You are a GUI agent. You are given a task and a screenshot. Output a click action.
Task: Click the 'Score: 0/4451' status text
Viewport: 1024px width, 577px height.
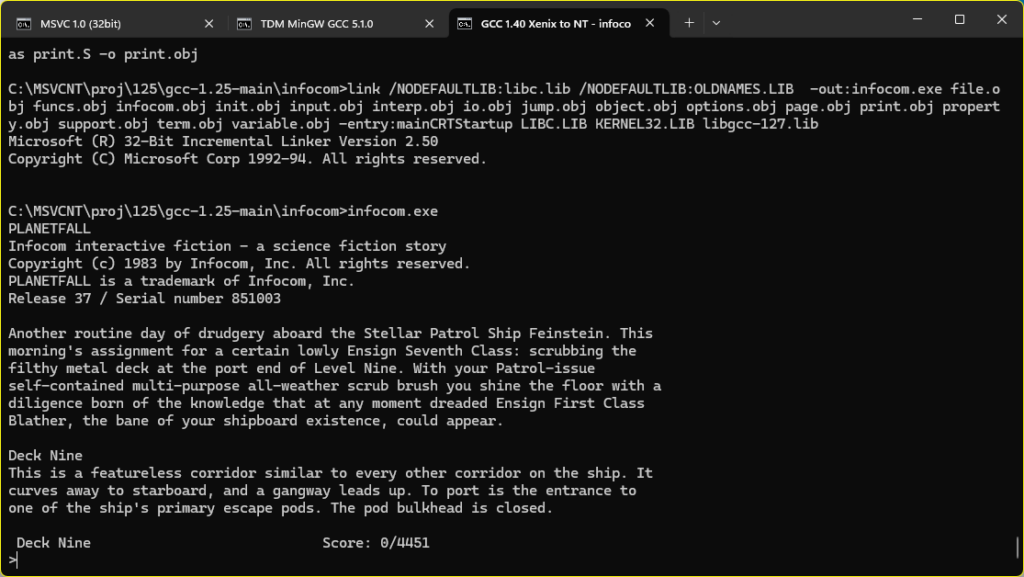[x=376, y=543]
